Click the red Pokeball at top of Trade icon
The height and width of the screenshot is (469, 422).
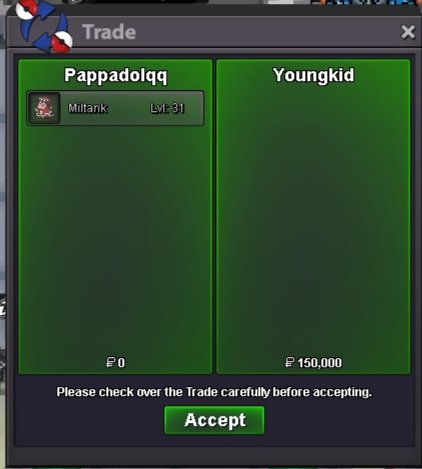[26, 9]
